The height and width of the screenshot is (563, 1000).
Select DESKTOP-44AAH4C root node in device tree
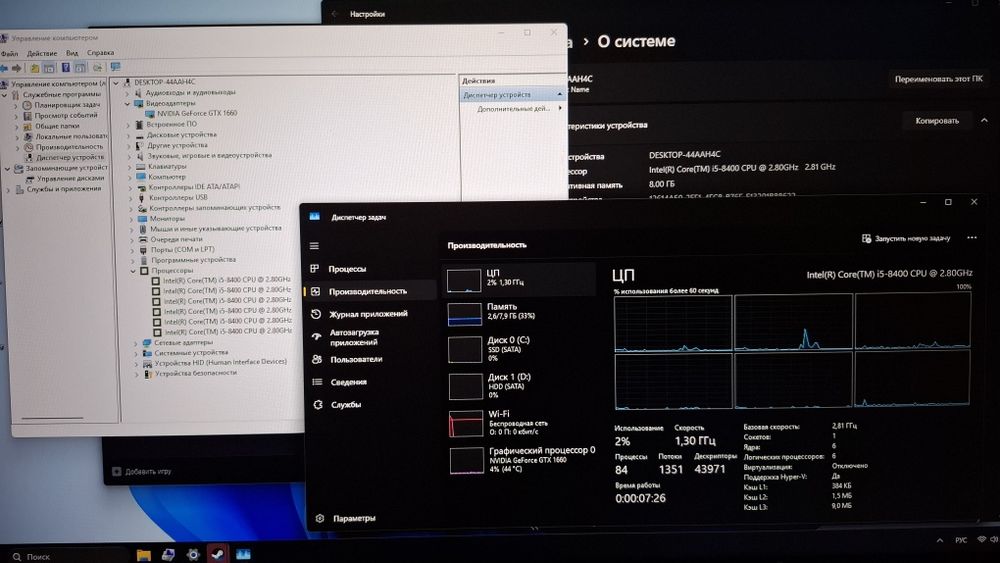[165, 82]
